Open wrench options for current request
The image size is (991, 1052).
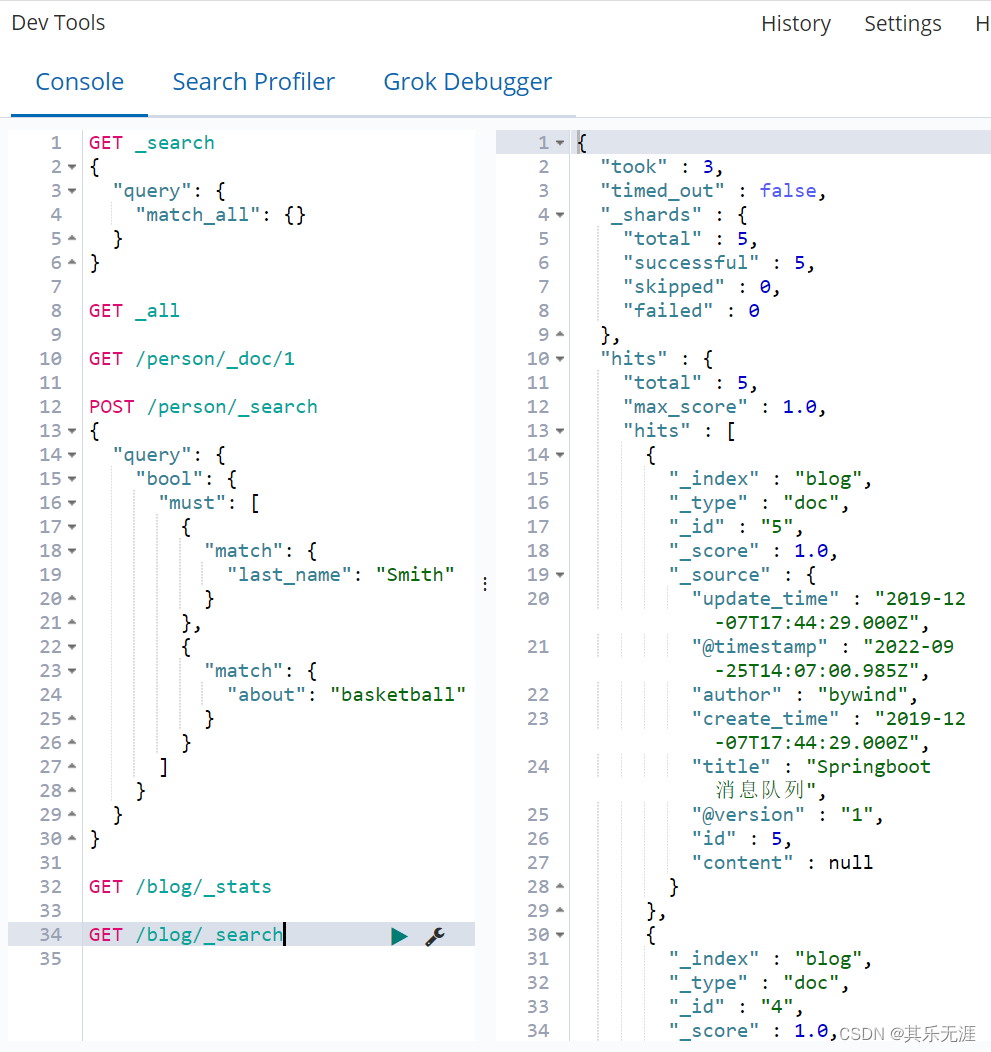tap(435, 935)
